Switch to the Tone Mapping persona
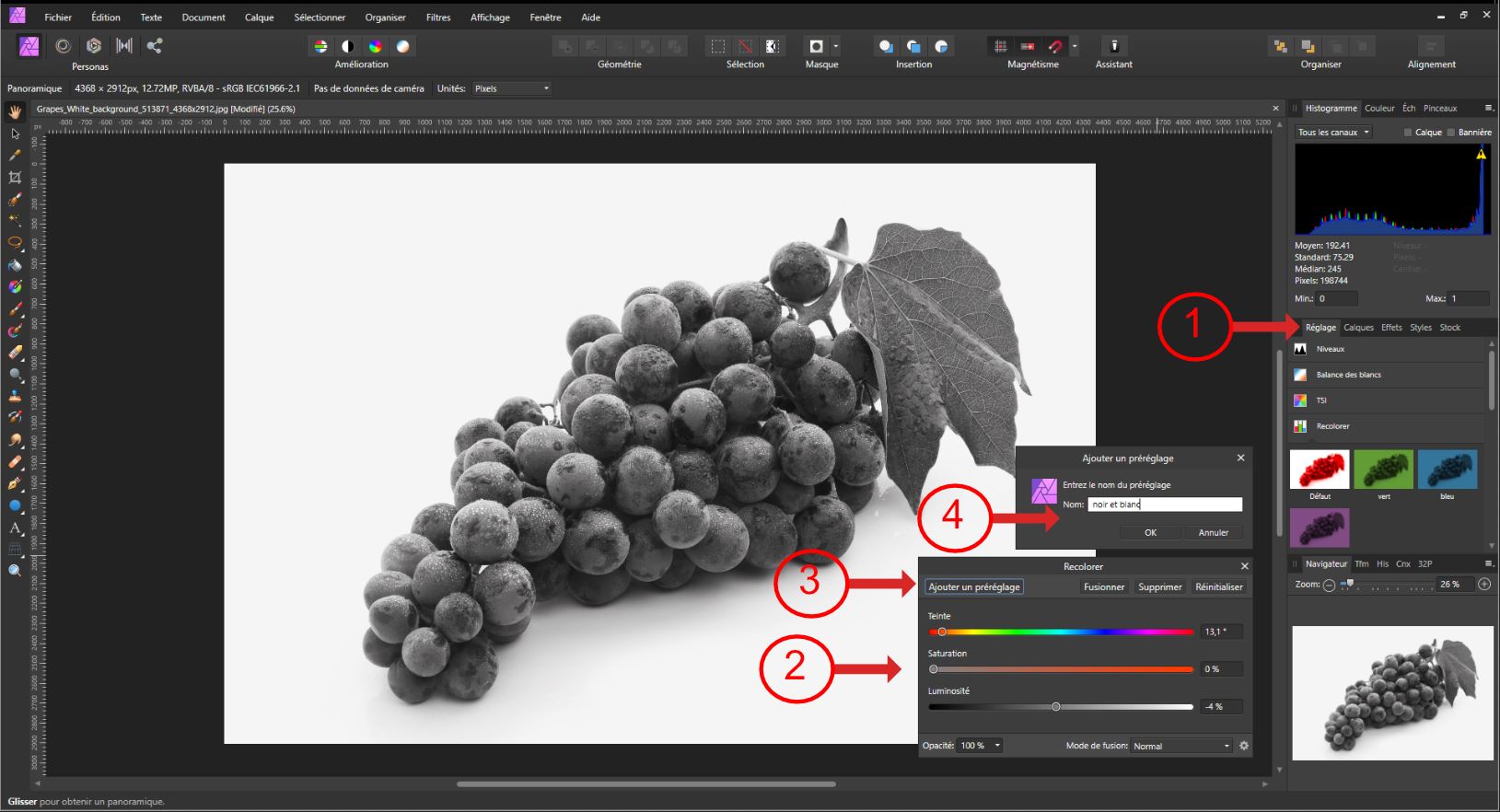The width and height of the screenshot is (1500, 812). click(124, 46)
